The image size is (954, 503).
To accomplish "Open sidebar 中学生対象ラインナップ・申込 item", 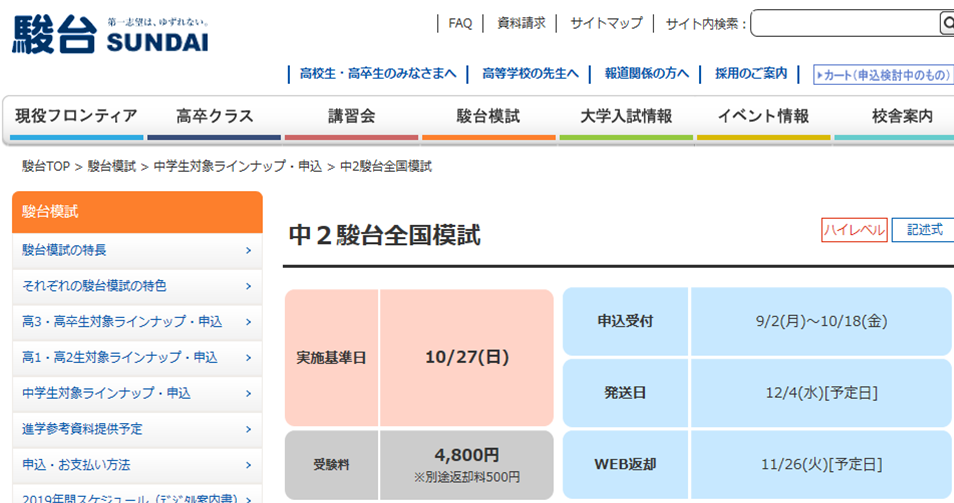I will click(138, 394).
